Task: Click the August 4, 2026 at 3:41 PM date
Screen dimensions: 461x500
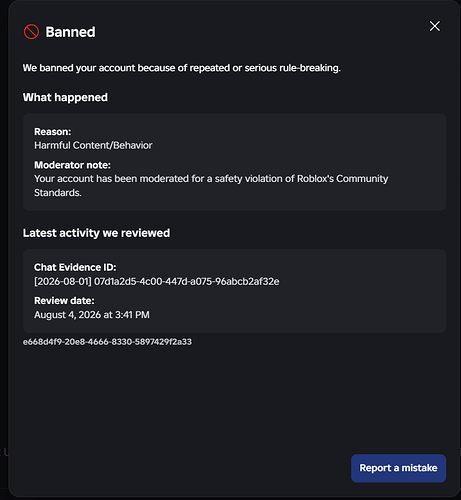Action: (92, 315)
